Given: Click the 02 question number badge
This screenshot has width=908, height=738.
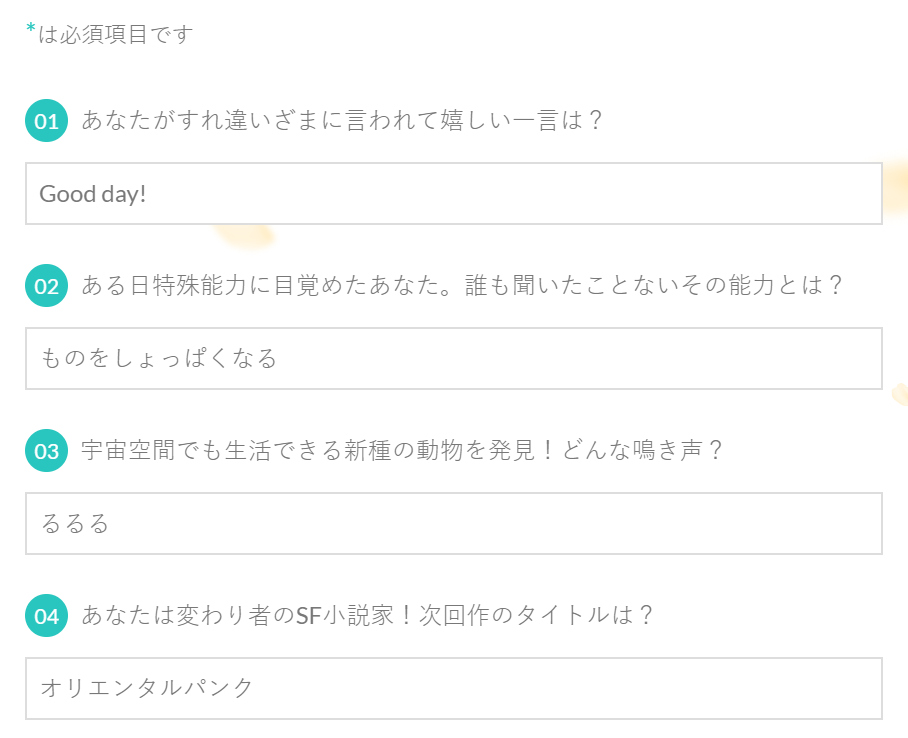Looking at the screenshot, I should (46, 286).
